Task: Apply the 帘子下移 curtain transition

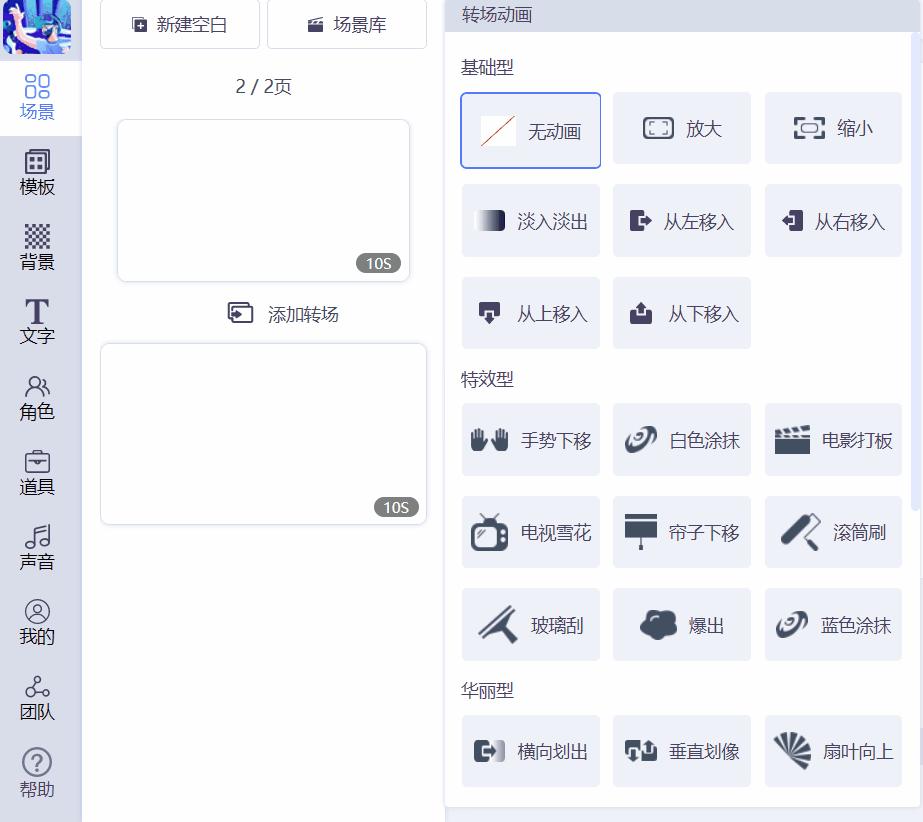Action: (682, 532)
